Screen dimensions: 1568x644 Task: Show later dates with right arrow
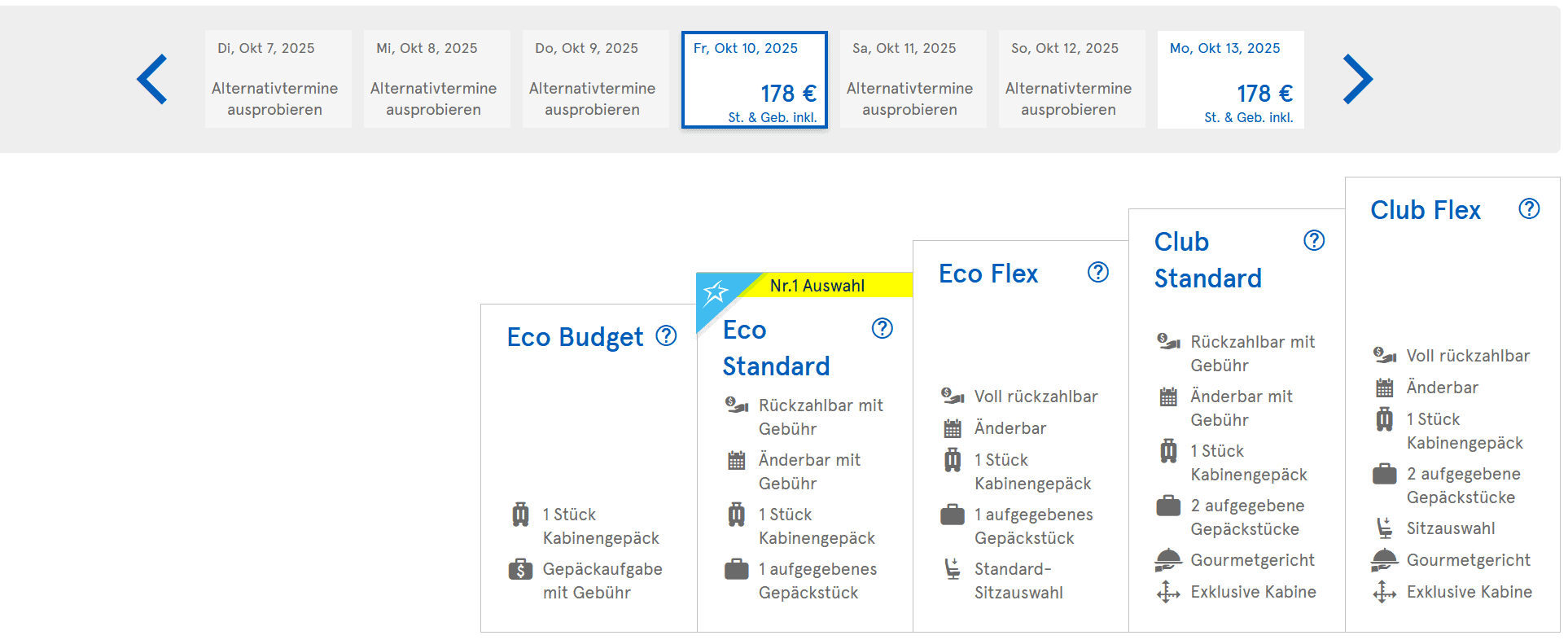point(1357,79)
